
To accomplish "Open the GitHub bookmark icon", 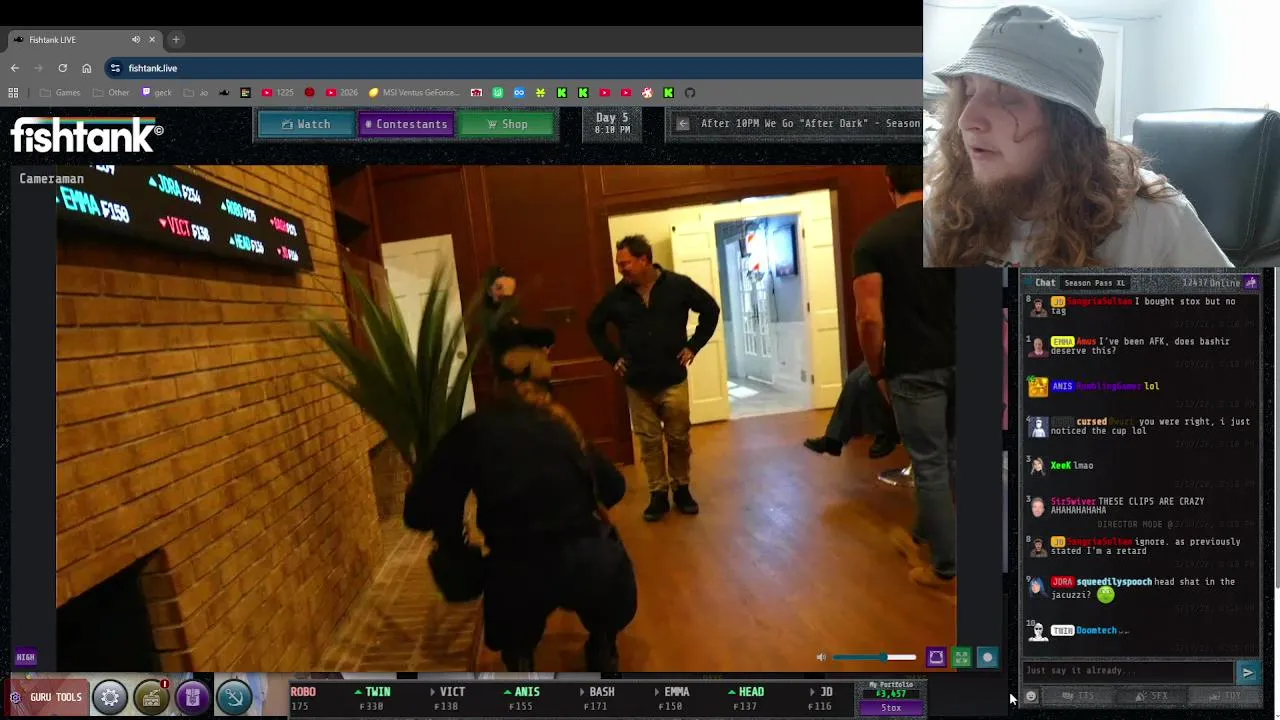I will point(690,93).
